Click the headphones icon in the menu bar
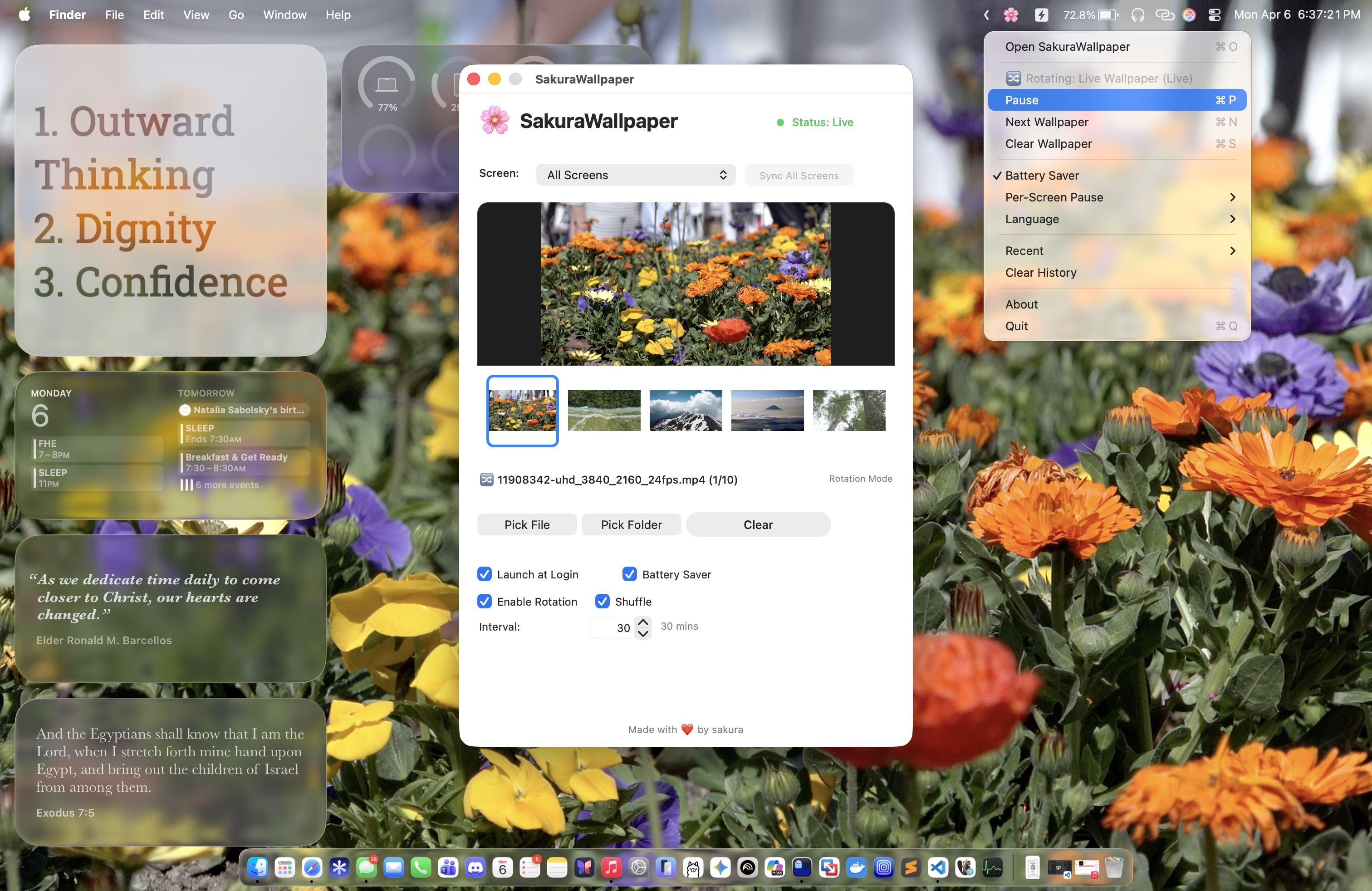The image size is (1372, 891). (1137, 15)
